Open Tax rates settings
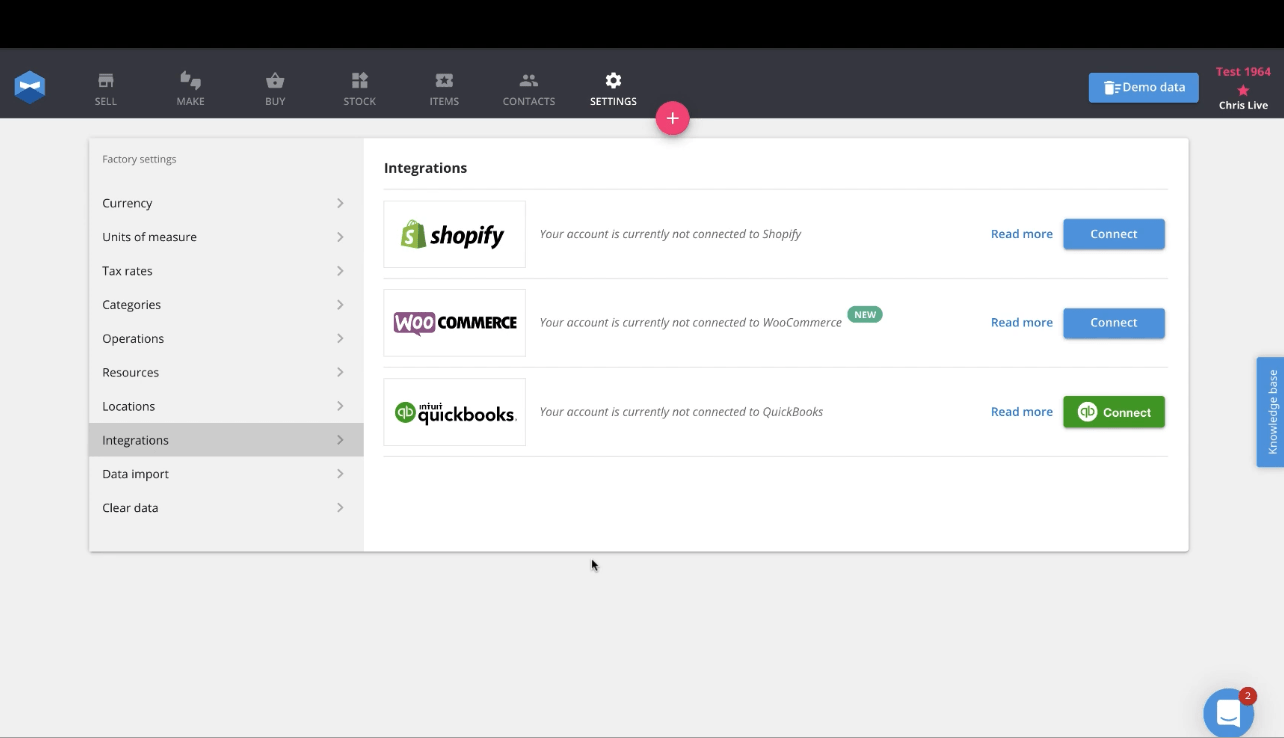This screenshot has height=738, width=1284. tap(226, 271)
